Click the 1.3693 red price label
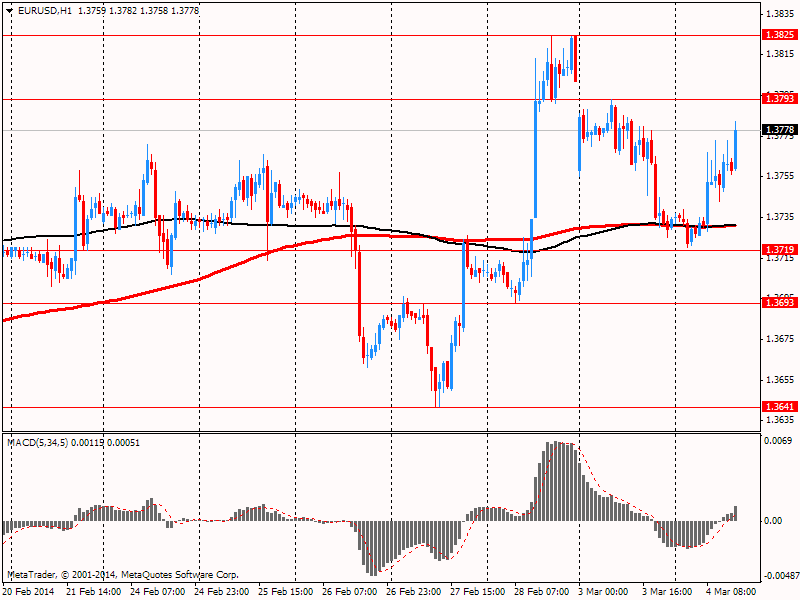The width and height of the screenshot is (800, 600). (x=780, y=303)
